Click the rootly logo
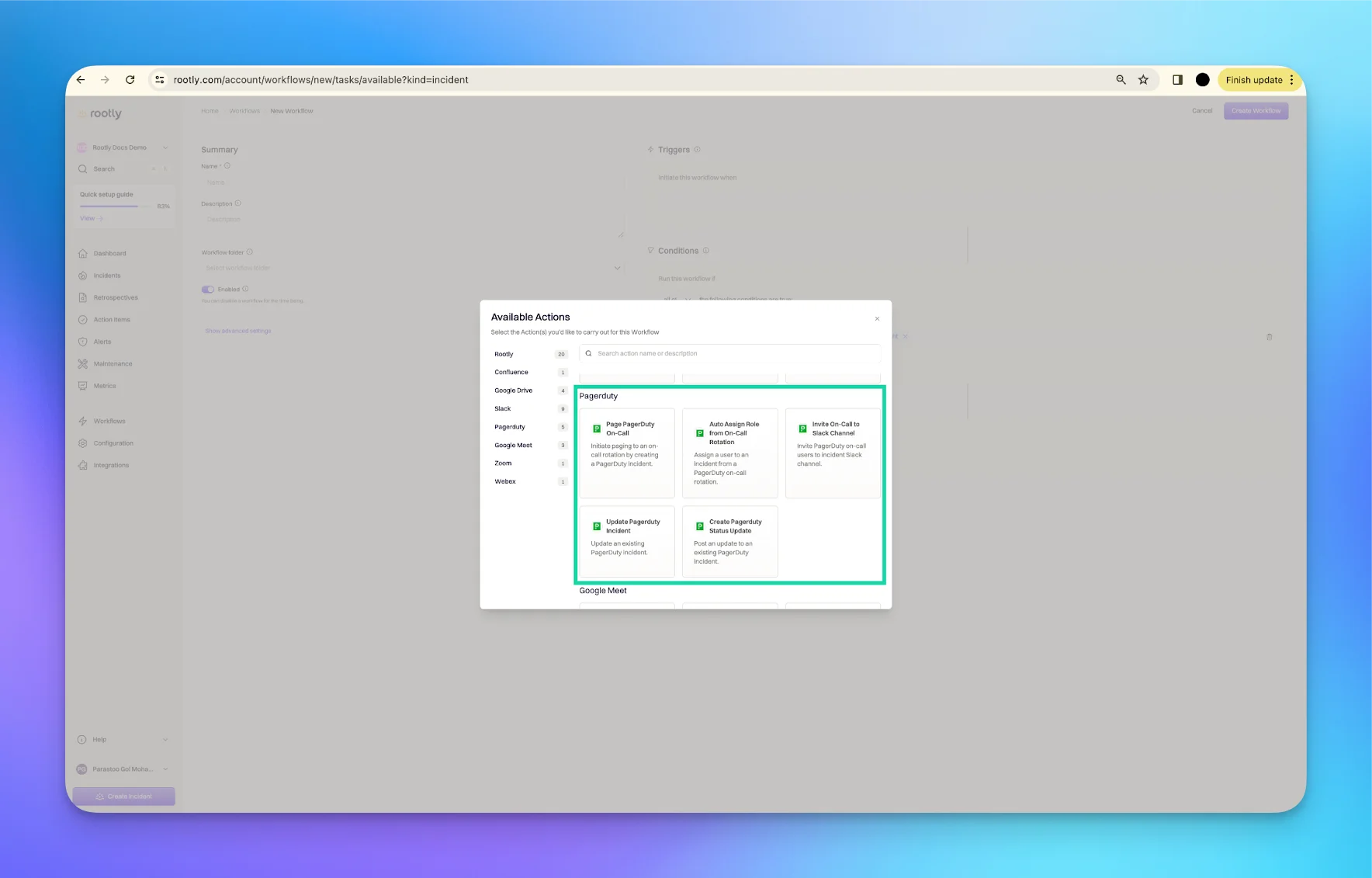 click(100, 113)
